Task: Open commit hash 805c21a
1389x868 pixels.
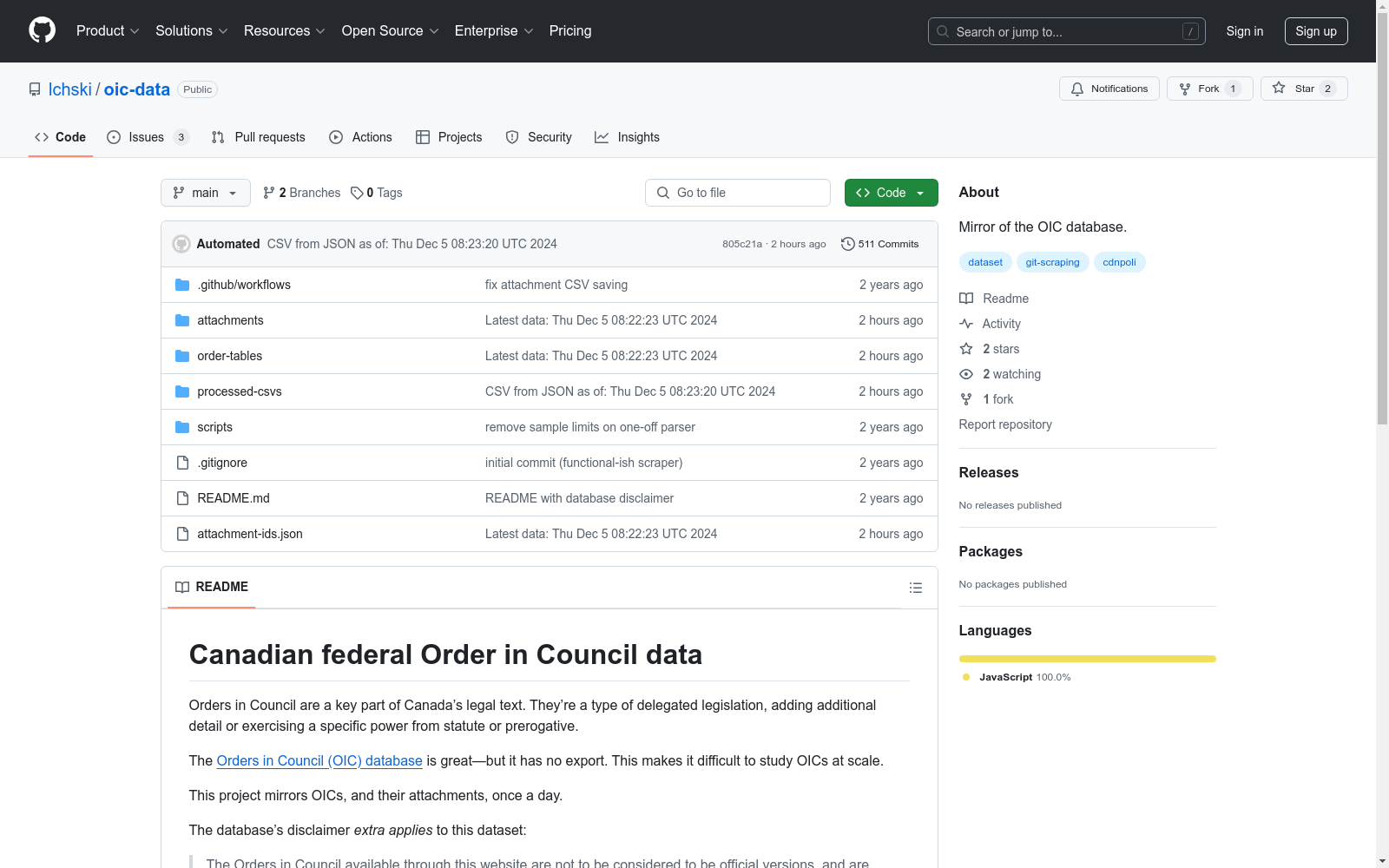Action: click(742, 244)
